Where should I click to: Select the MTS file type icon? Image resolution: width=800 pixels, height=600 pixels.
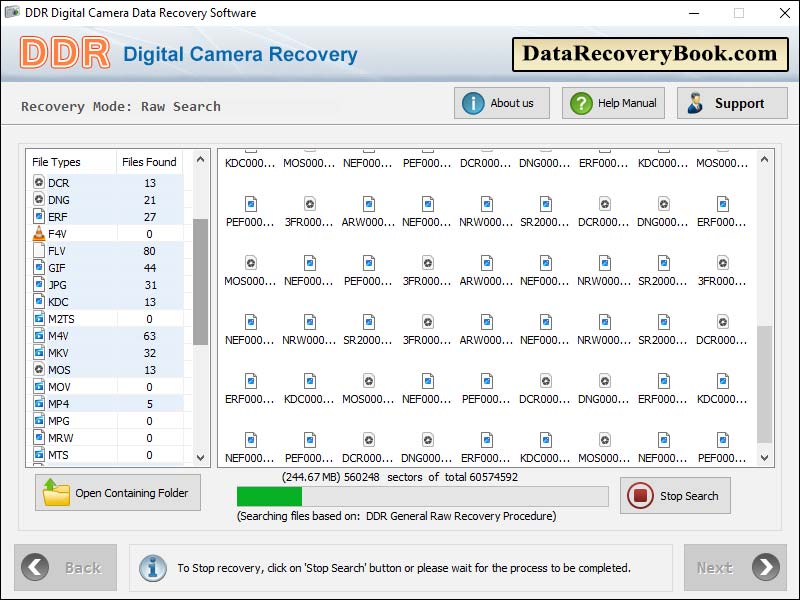click(39, 454)
